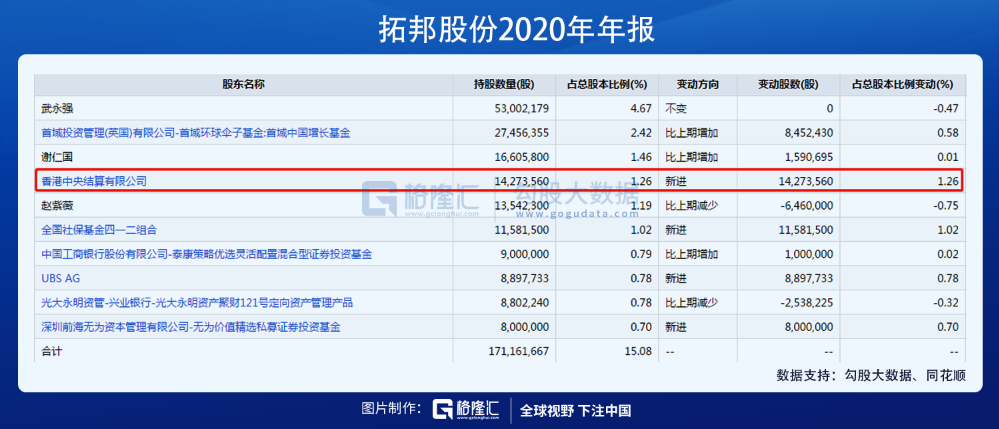Select shareholder name 赵紫薇
Viewport: 999px width, 429px height.
[57, 206]
